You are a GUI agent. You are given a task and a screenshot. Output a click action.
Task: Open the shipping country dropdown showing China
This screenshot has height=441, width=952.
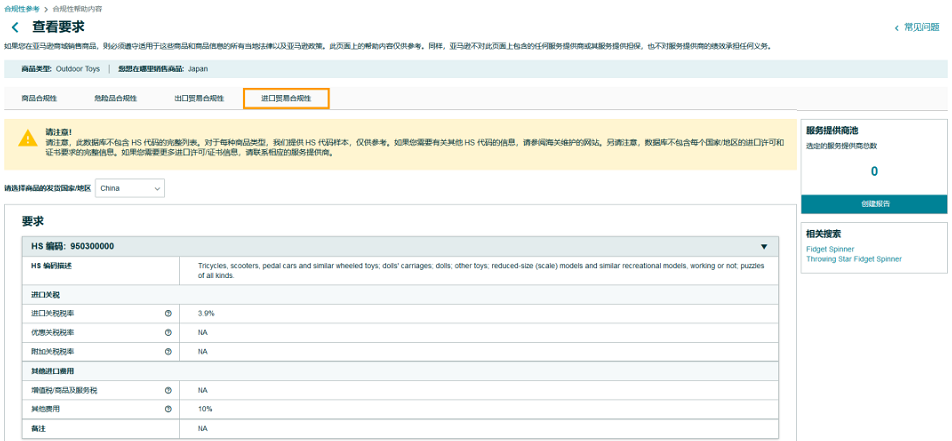coord(130,188)
